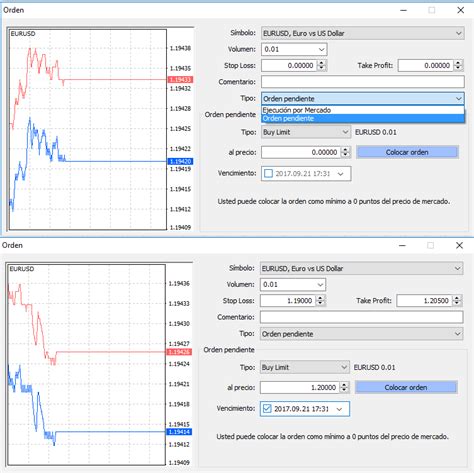Viewport: 474px width, 473px height.
Task: Close the upper Orden window
Action: tap(461, 10)
